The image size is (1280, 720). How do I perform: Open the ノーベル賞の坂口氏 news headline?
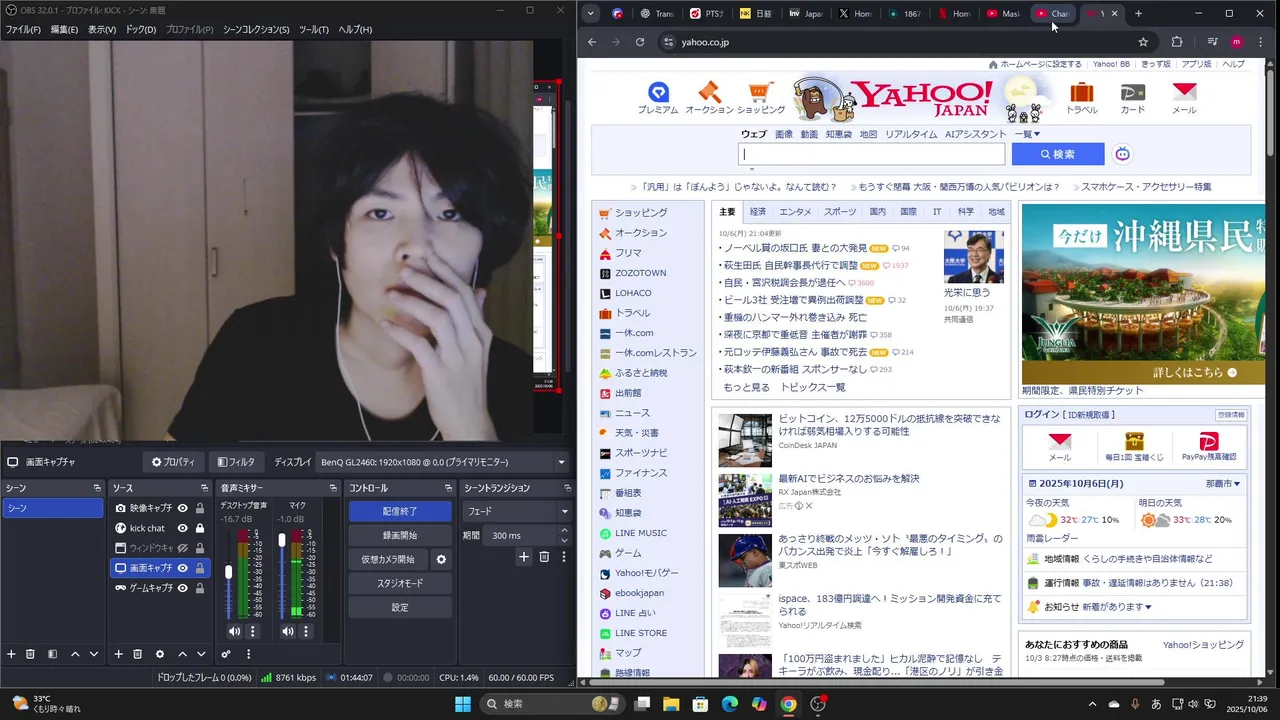coord(795,248)
